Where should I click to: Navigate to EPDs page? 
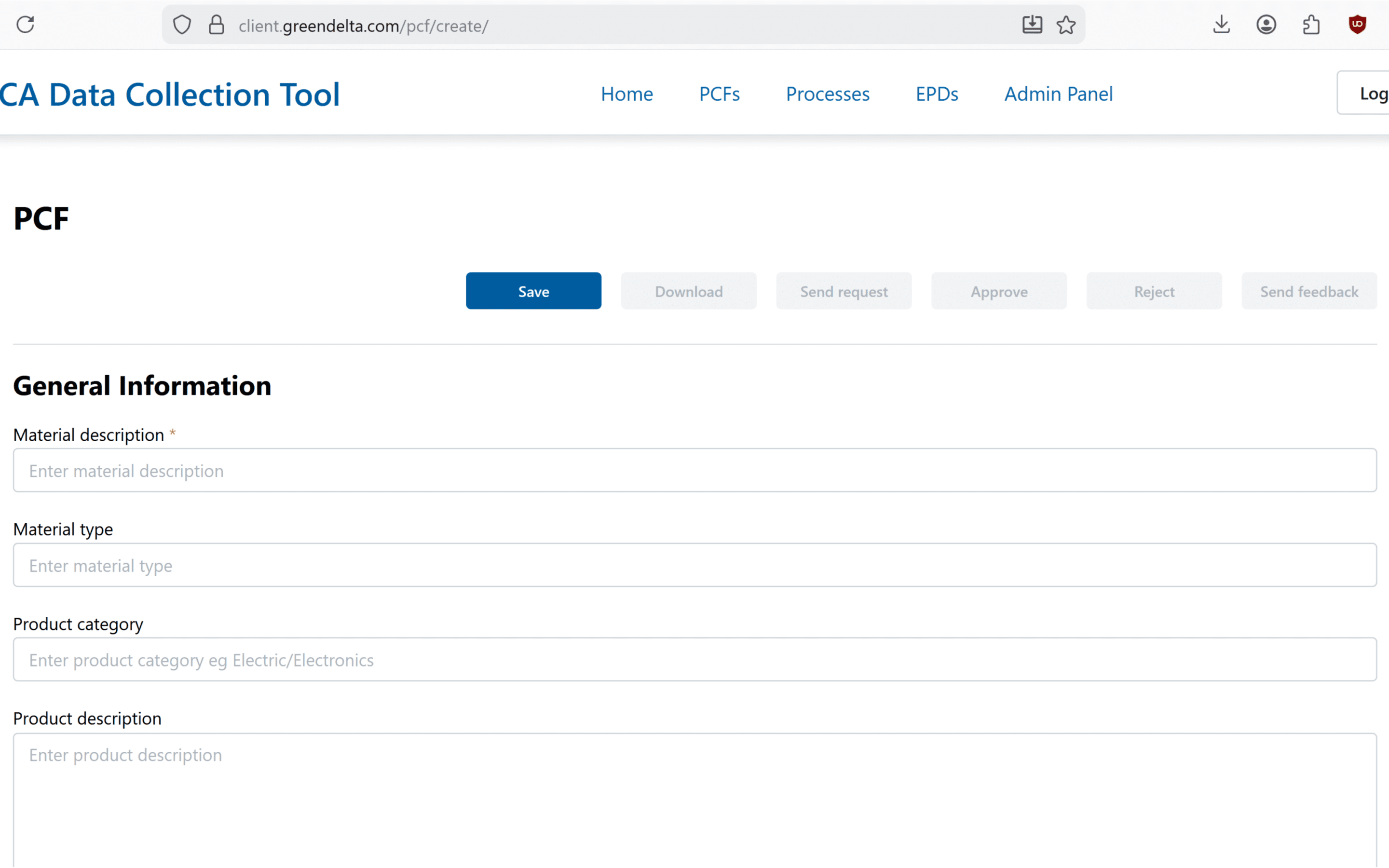tap(937, 94)
